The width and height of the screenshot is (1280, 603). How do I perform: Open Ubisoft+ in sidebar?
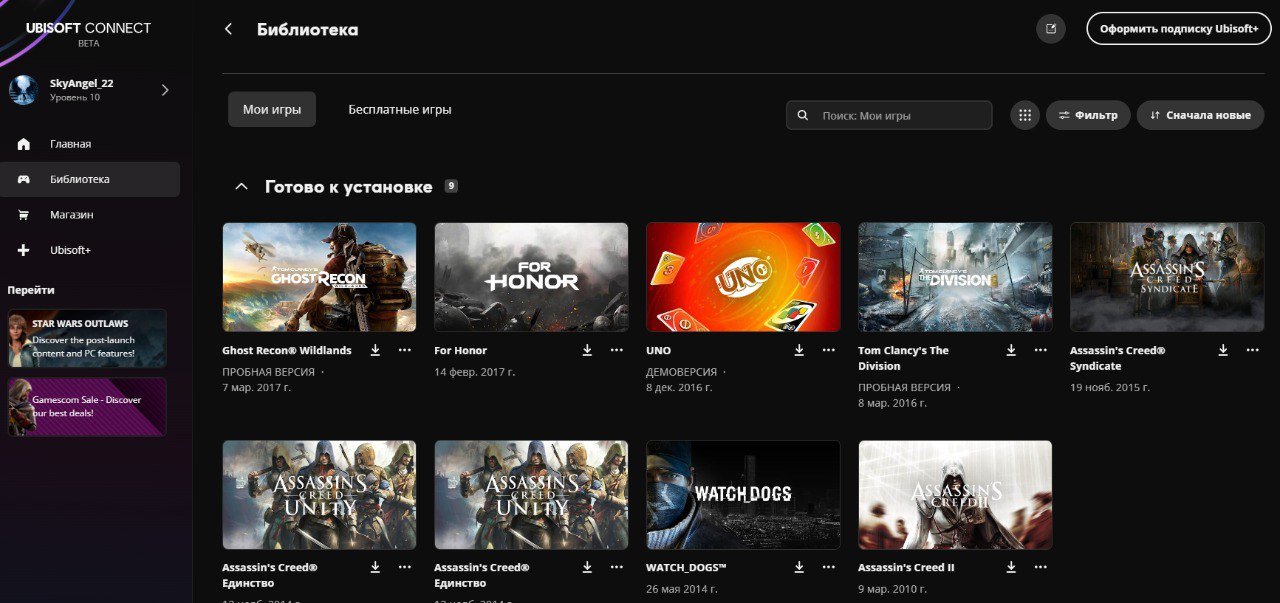coord(90,250)
